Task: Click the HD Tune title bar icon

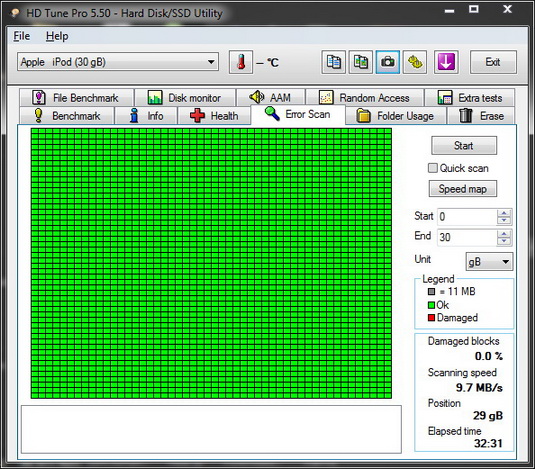Action: (14, 13)
